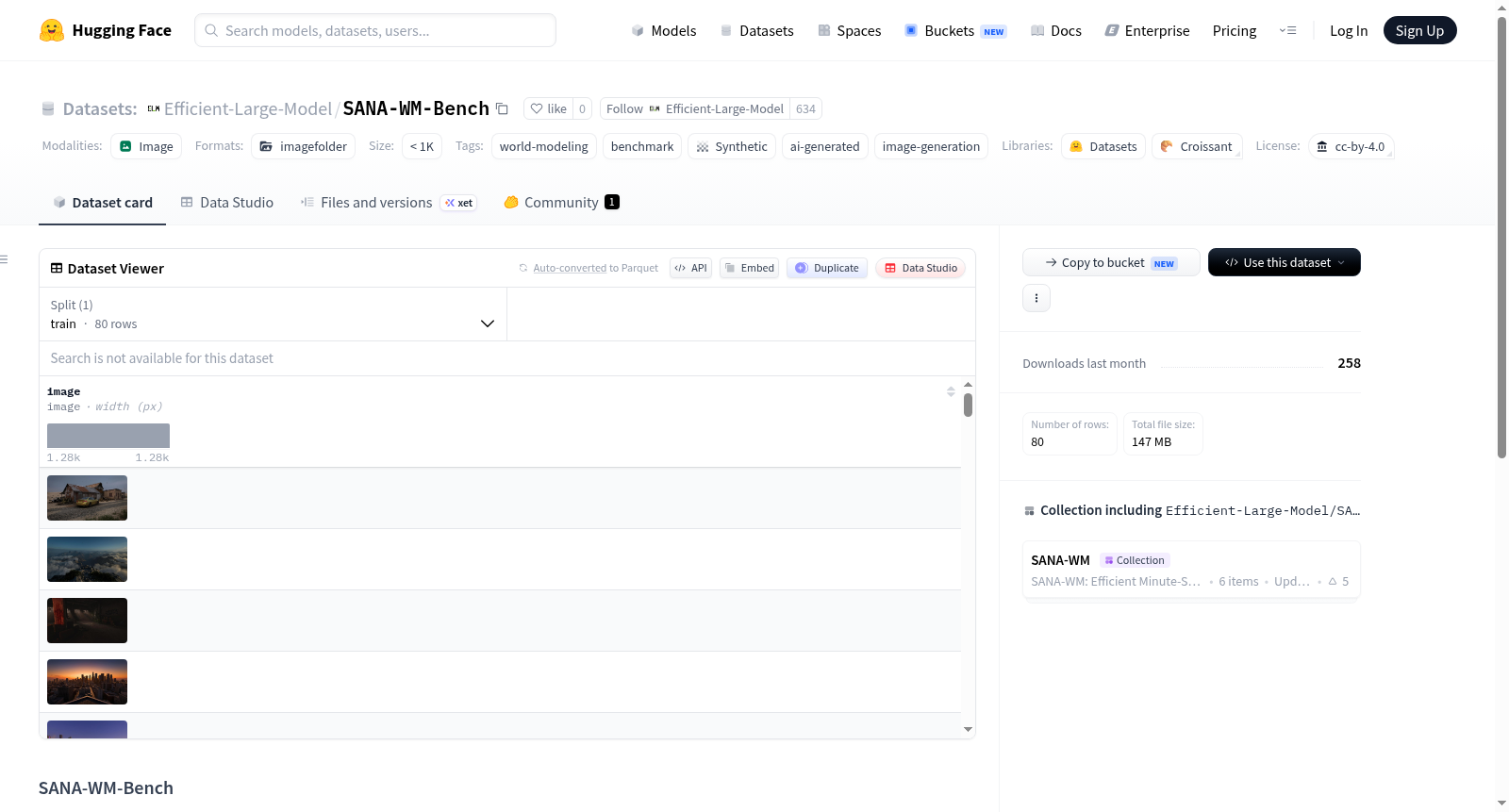Toggle the left sidebar collapse icon
1509x812 pixels.
pos(5,259)
